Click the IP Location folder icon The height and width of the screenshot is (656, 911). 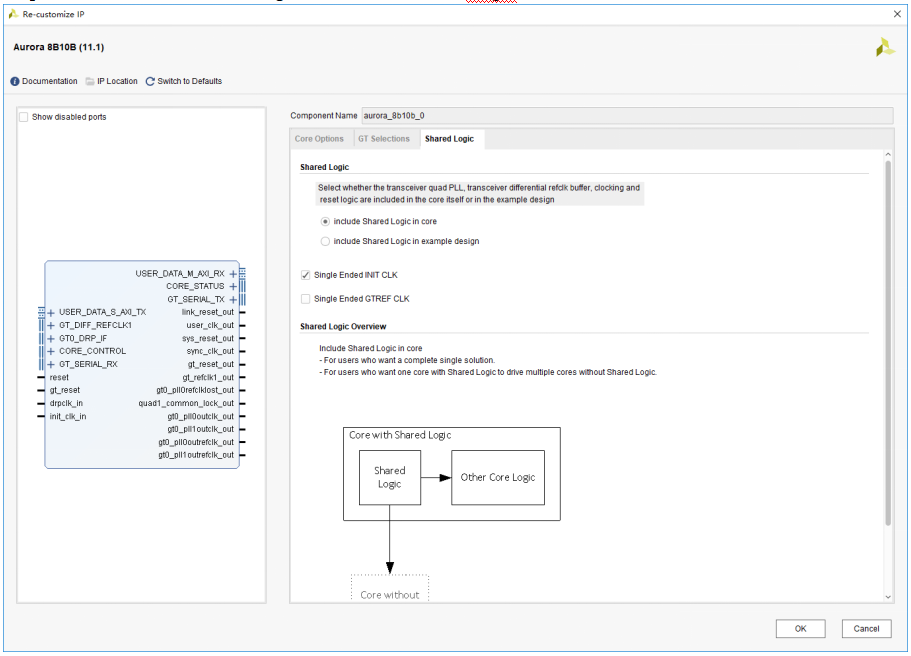pyautogui.click(x=90, y=81)
